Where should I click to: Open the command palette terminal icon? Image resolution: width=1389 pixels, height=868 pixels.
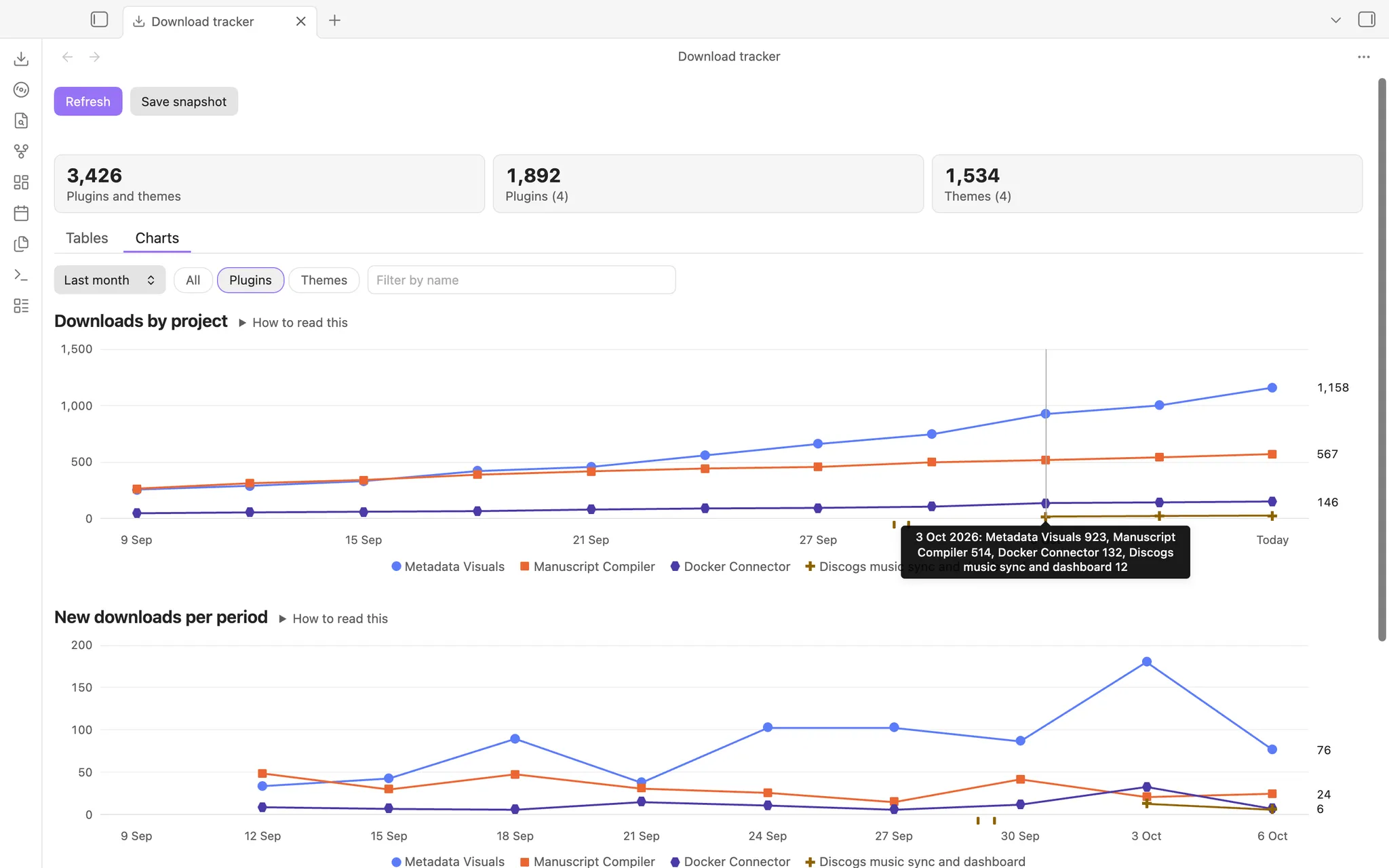(21, 275)
